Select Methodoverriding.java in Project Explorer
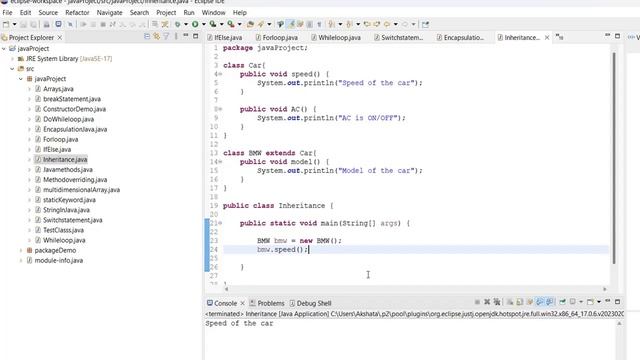Image resolution: width=640 pixels, height=360 pixels. point(75,180)
